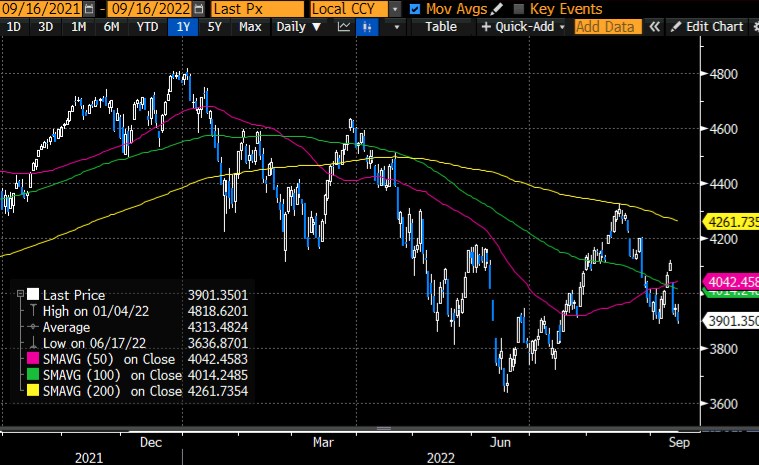Screen dimensions: 759x465
Task: Edit moving averages with the pencil icon
Action: click(x=497, y=9)
